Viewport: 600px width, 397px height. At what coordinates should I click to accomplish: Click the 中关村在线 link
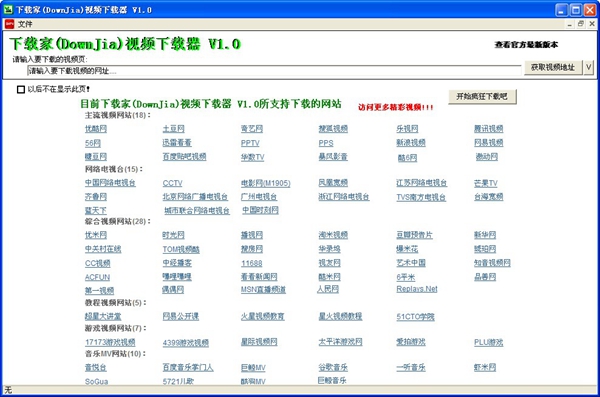point(103,249)
